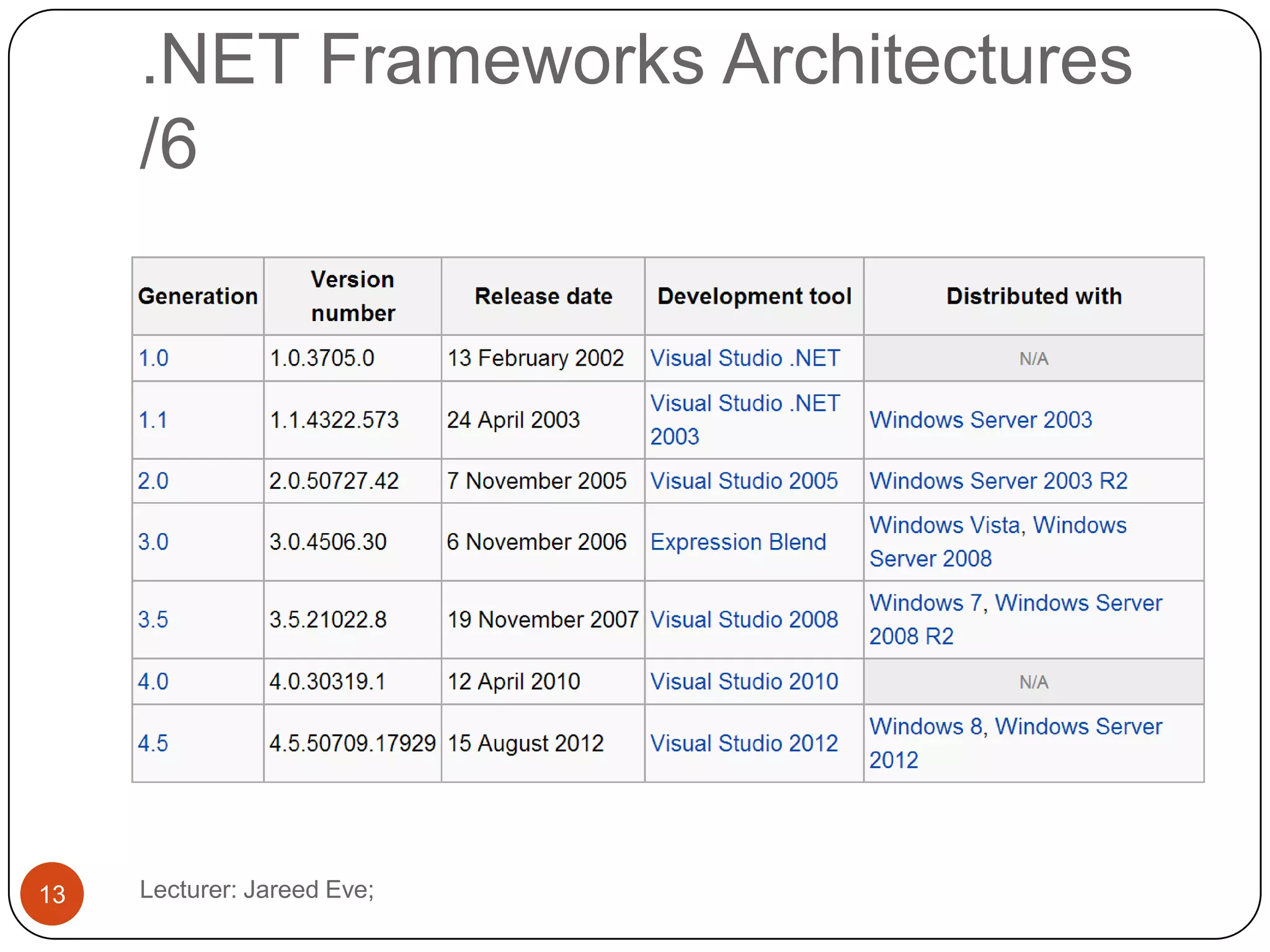Select the date '7 November 2005'
The image size is (1270, 952).
coord(537,481)
